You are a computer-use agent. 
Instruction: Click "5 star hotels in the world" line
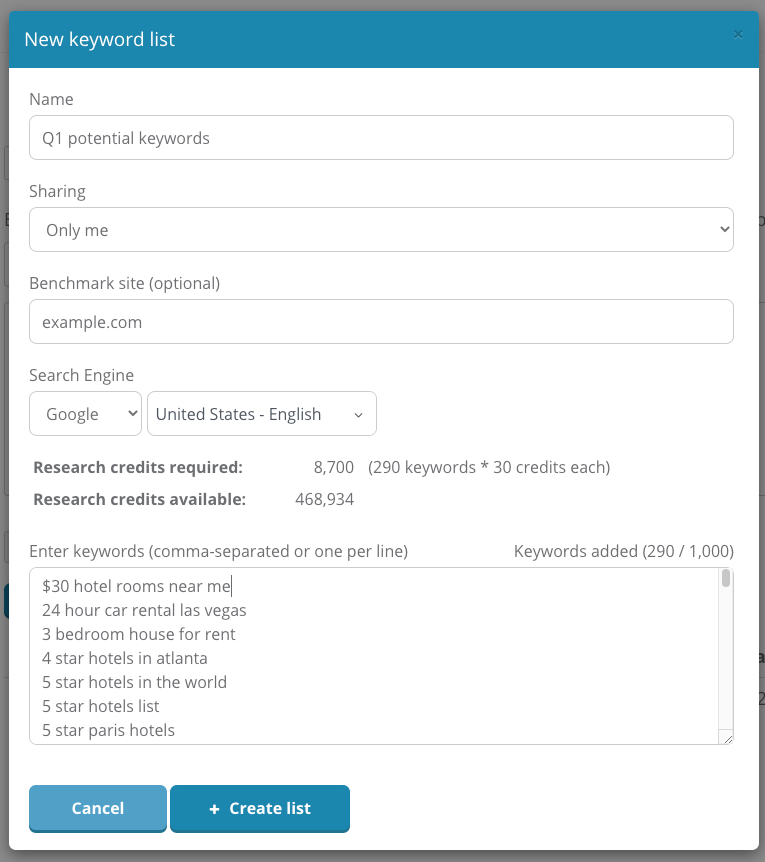point(134,682)
